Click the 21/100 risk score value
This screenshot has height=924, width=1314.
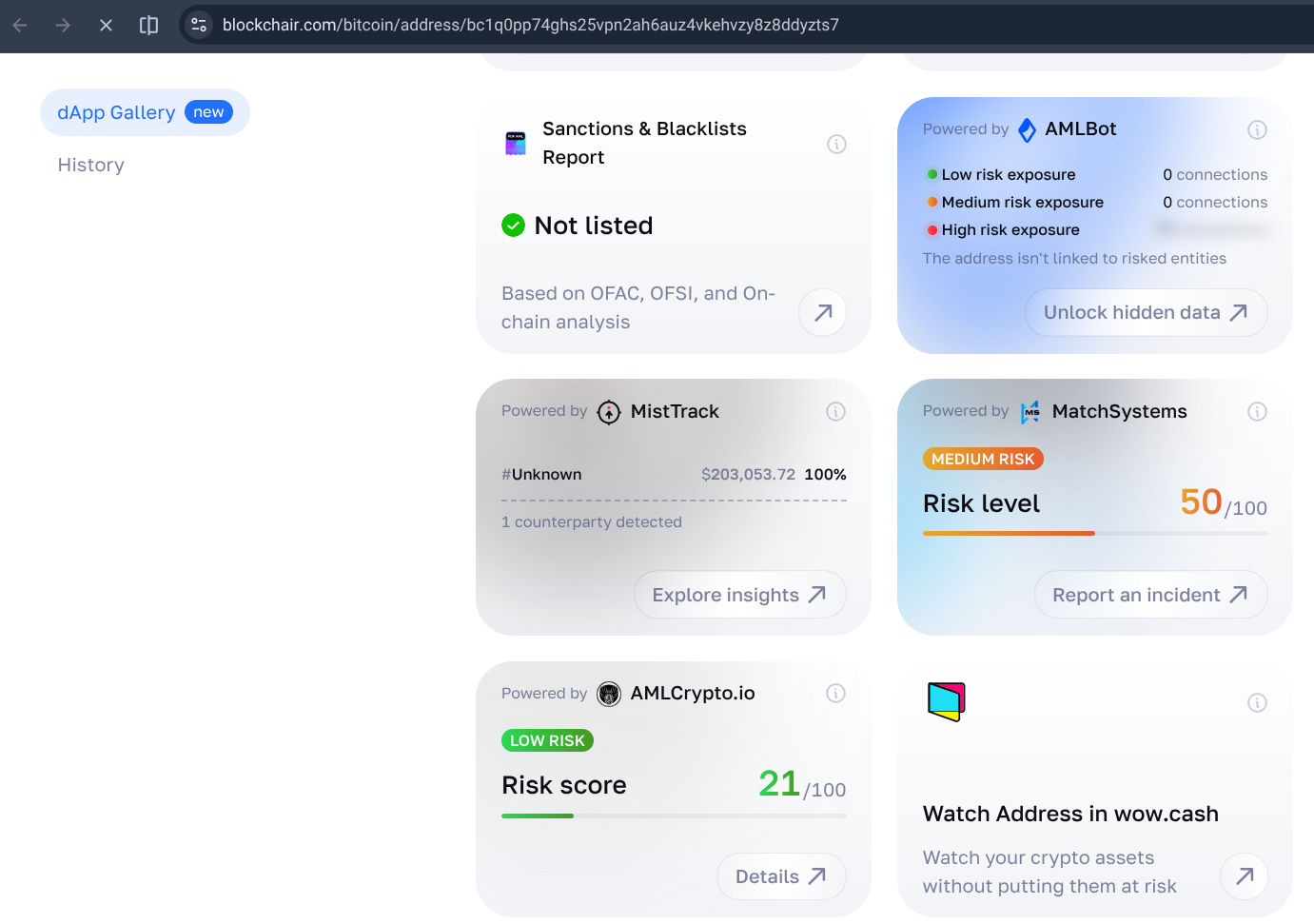point(802,784)
